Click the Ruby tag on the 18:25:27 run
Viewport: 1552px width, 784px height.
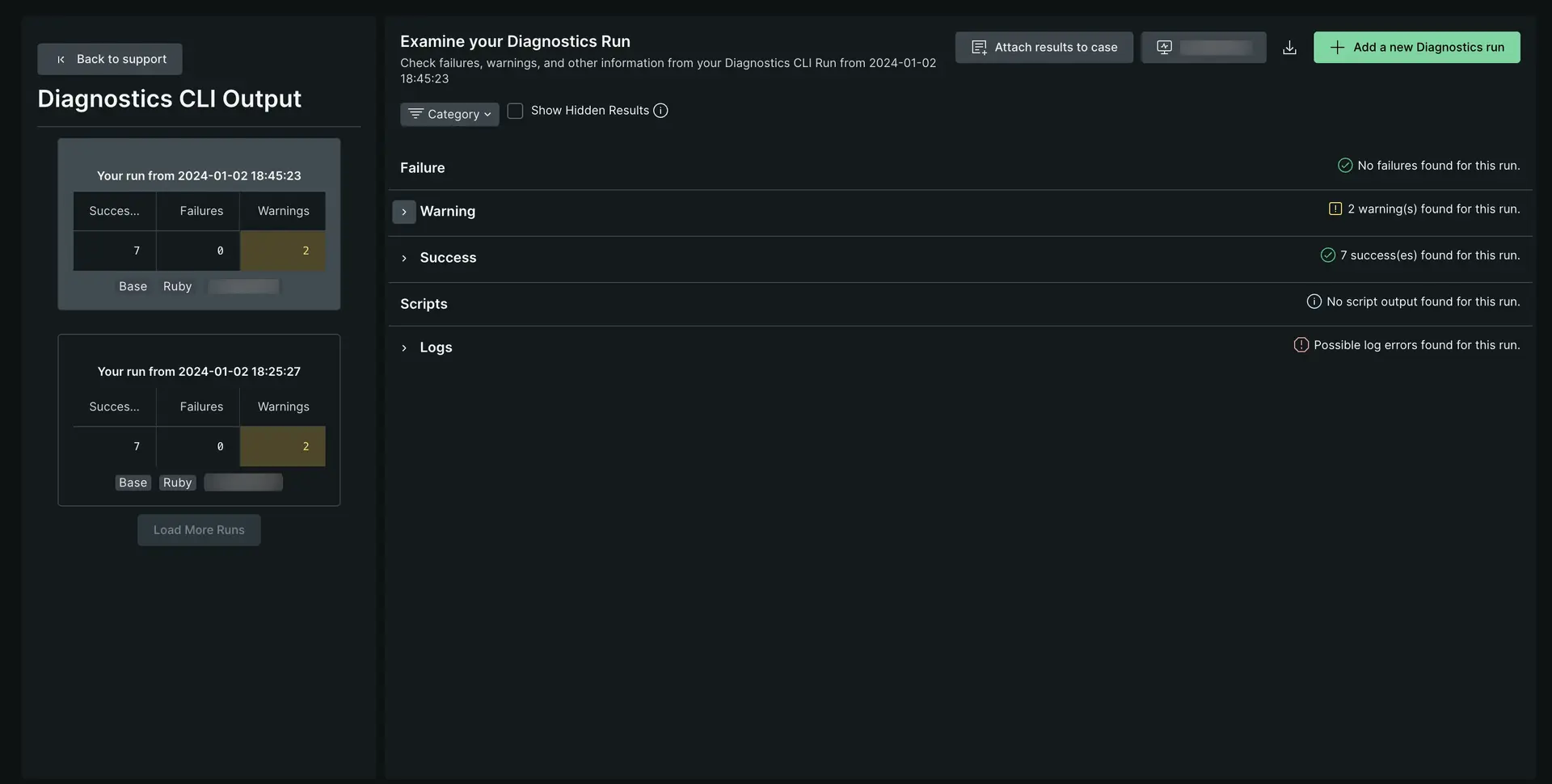pyautogui.click(x=177, y=483)
